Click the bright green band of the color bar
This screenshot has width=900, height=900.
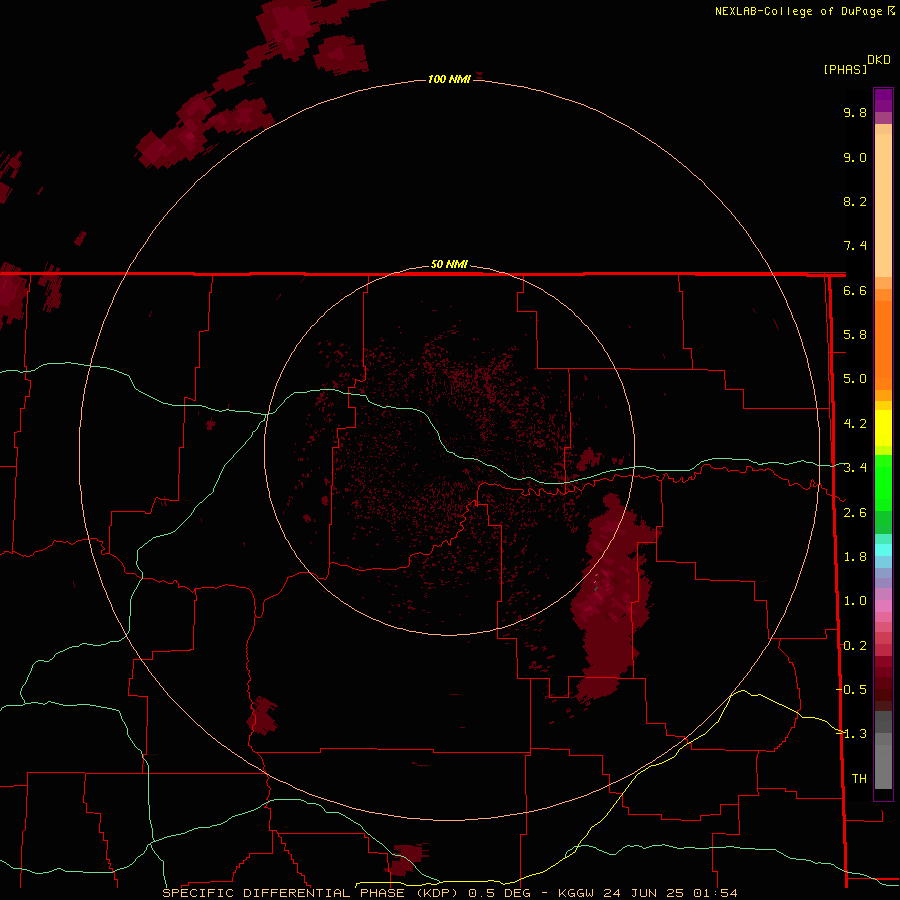pyautogui.click(x=883, y=483)
